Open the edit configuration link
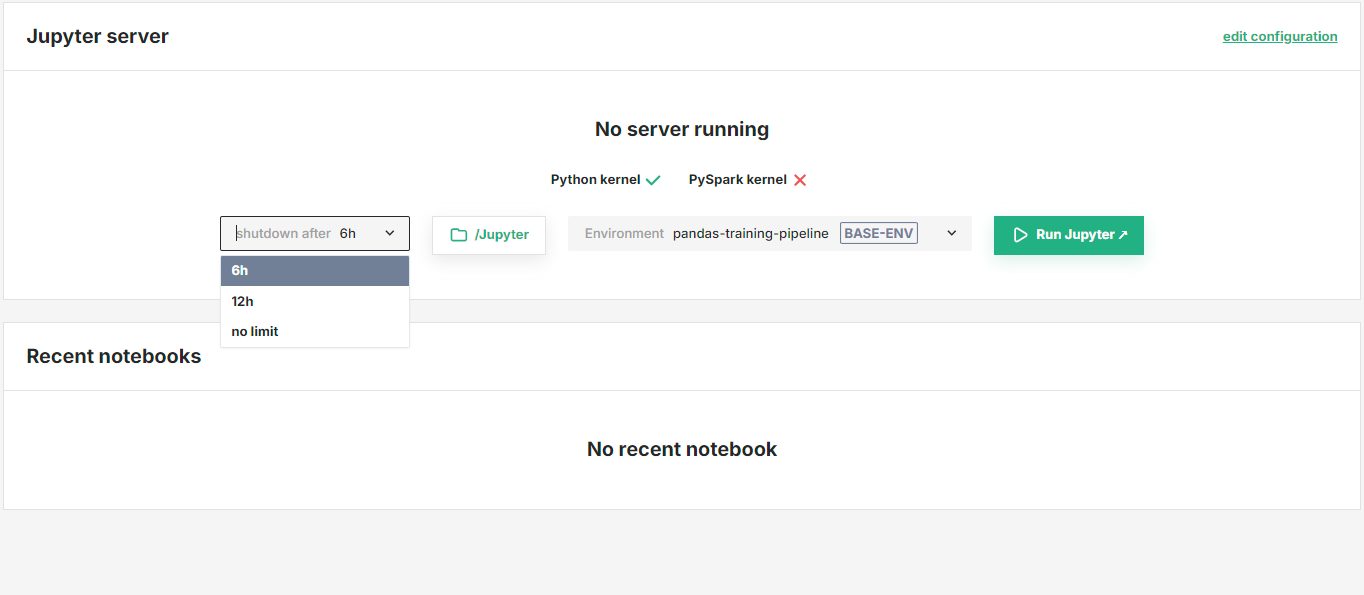1364x595 pixels. (1280, 36)
